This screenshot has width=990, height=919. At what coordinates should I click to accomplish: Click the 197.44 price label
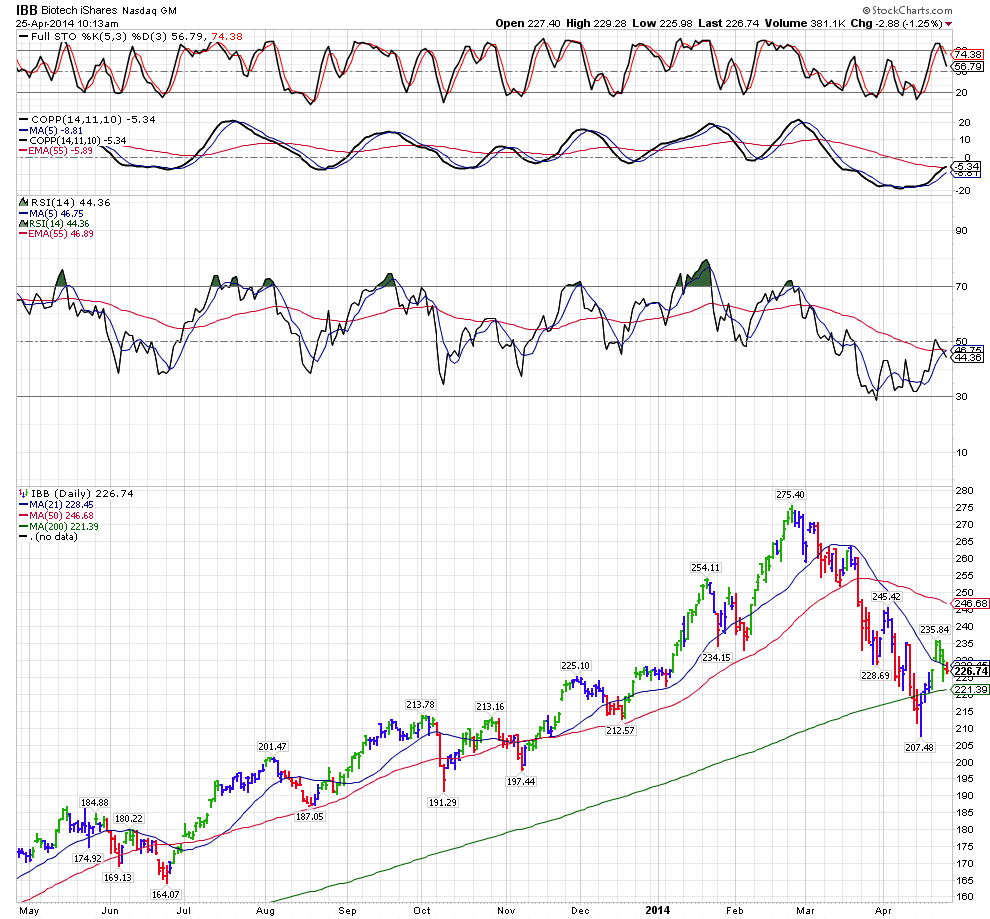point(521,781)
